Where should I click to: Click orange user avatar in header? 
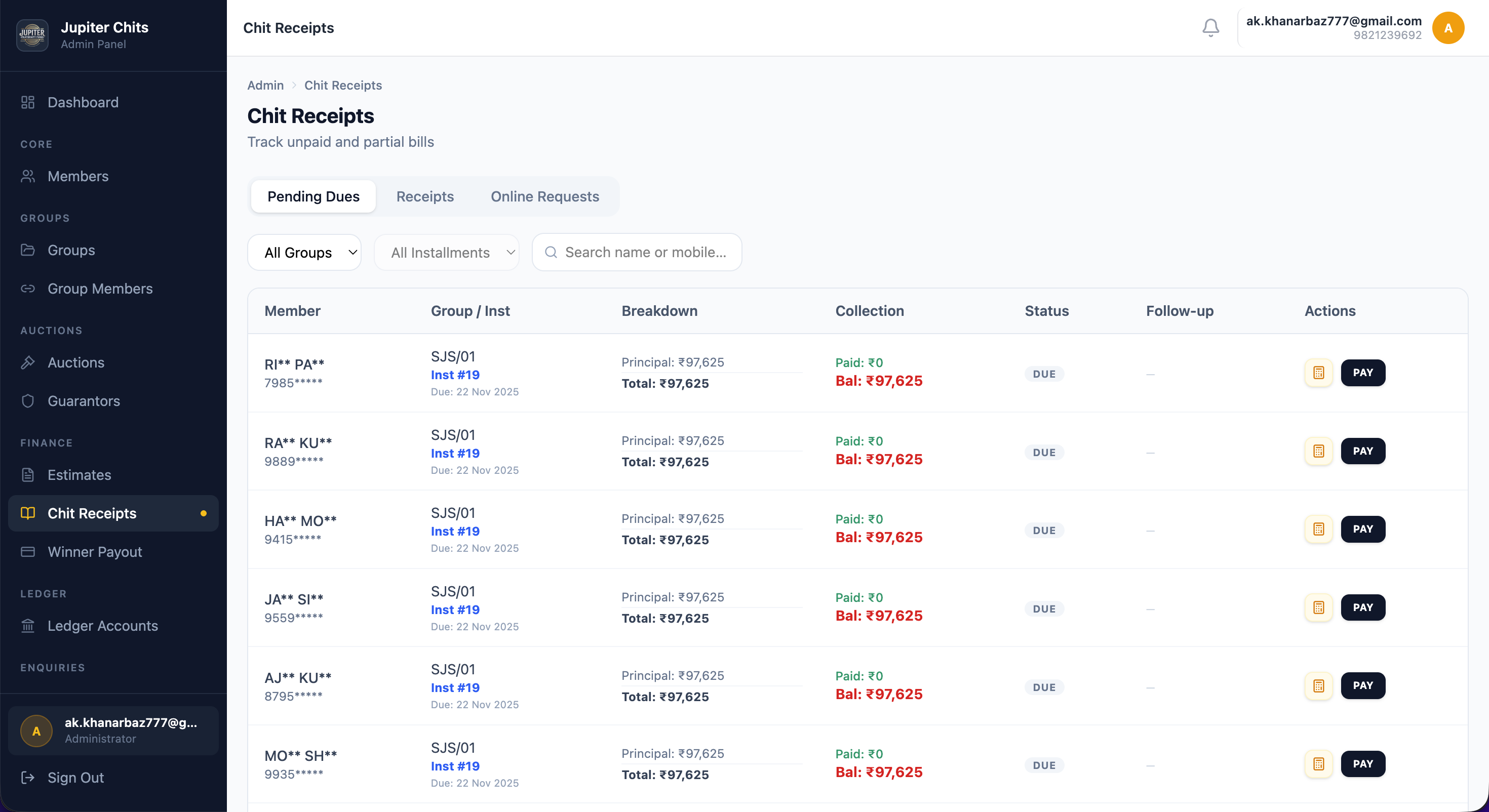coord(1448,28)
